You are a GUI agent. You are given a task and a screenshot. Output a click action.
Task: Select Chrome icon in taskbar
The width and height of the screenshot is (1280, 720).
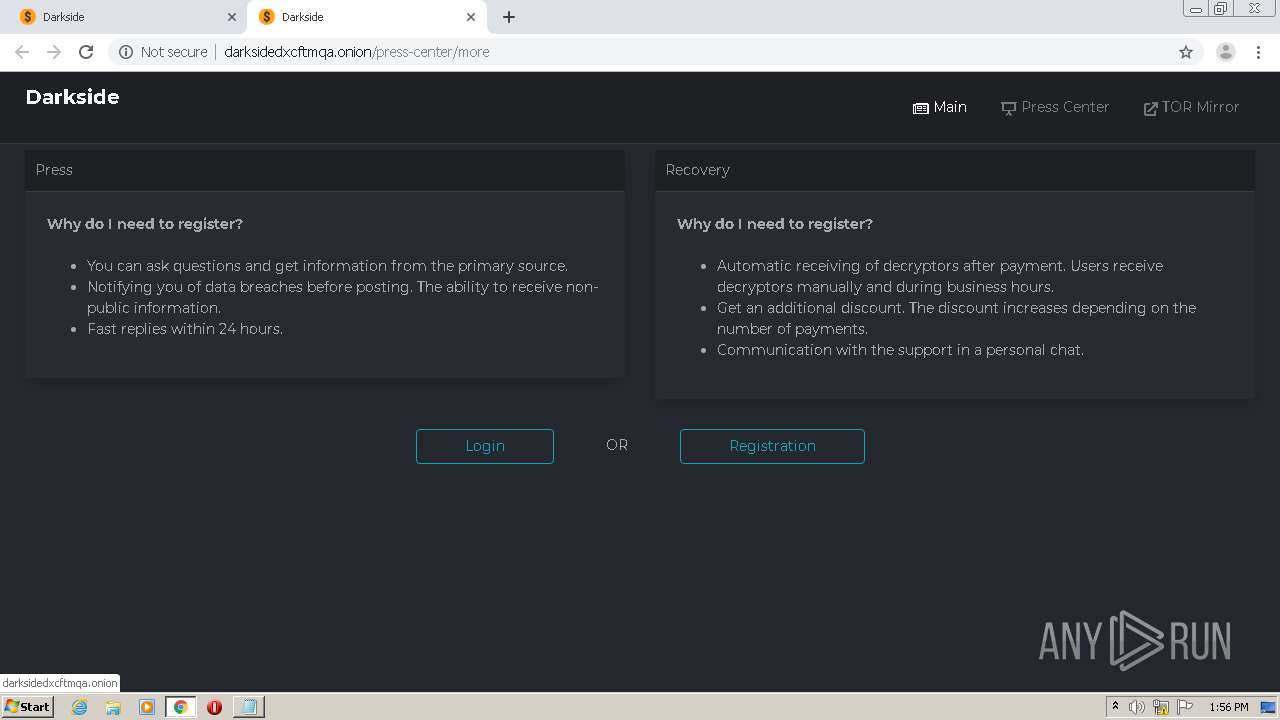tap(180, 707)
